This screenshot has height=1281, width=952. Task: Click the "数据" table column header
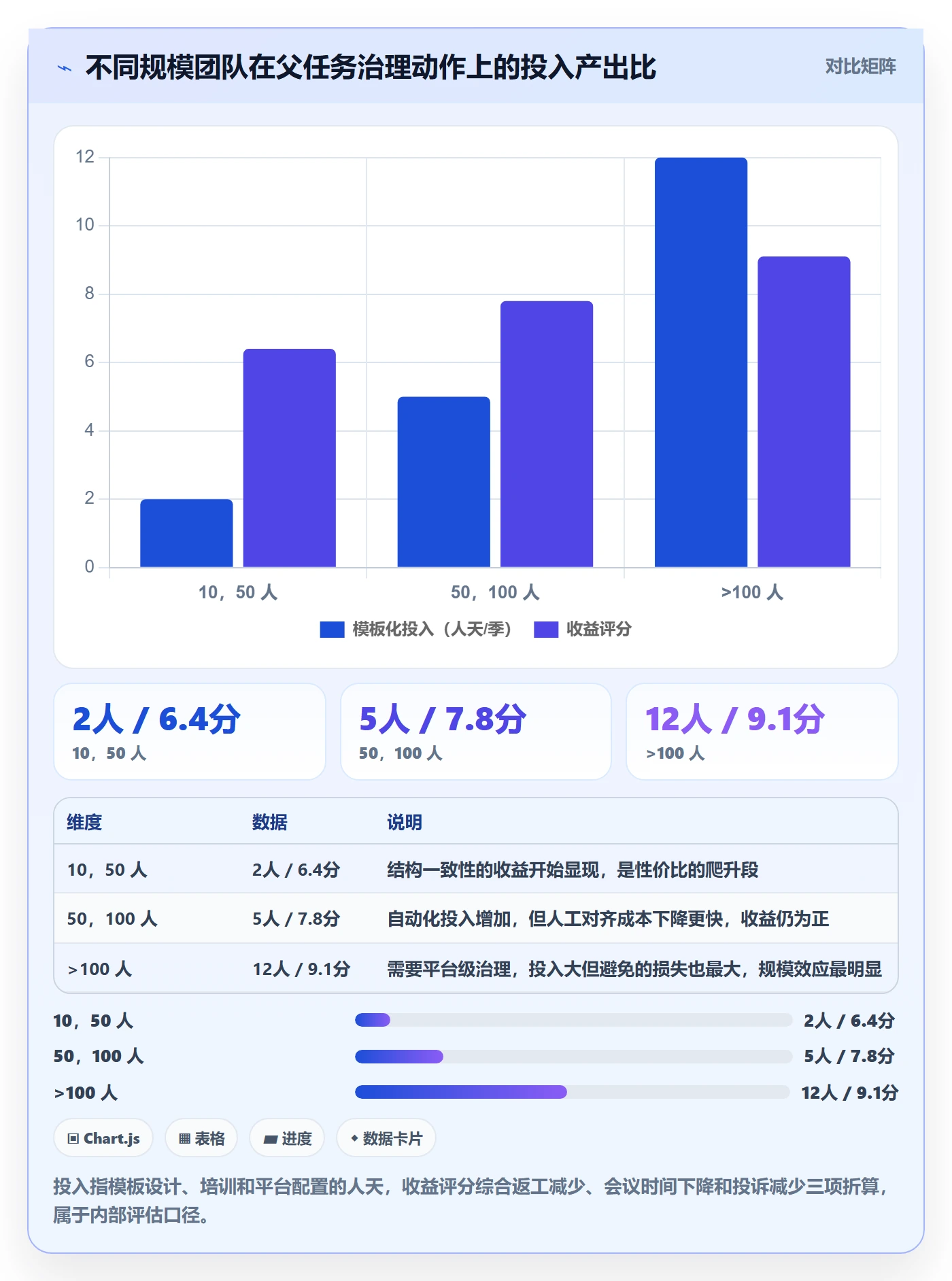[x=270, y=822]
